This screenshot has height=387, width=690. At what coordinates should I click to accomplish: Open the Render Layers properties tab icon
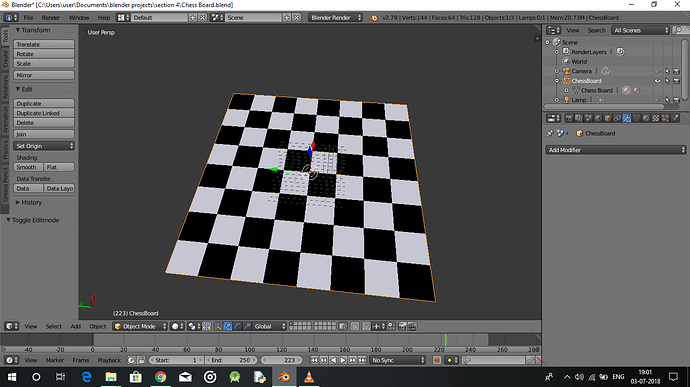(x=579, y=118)
